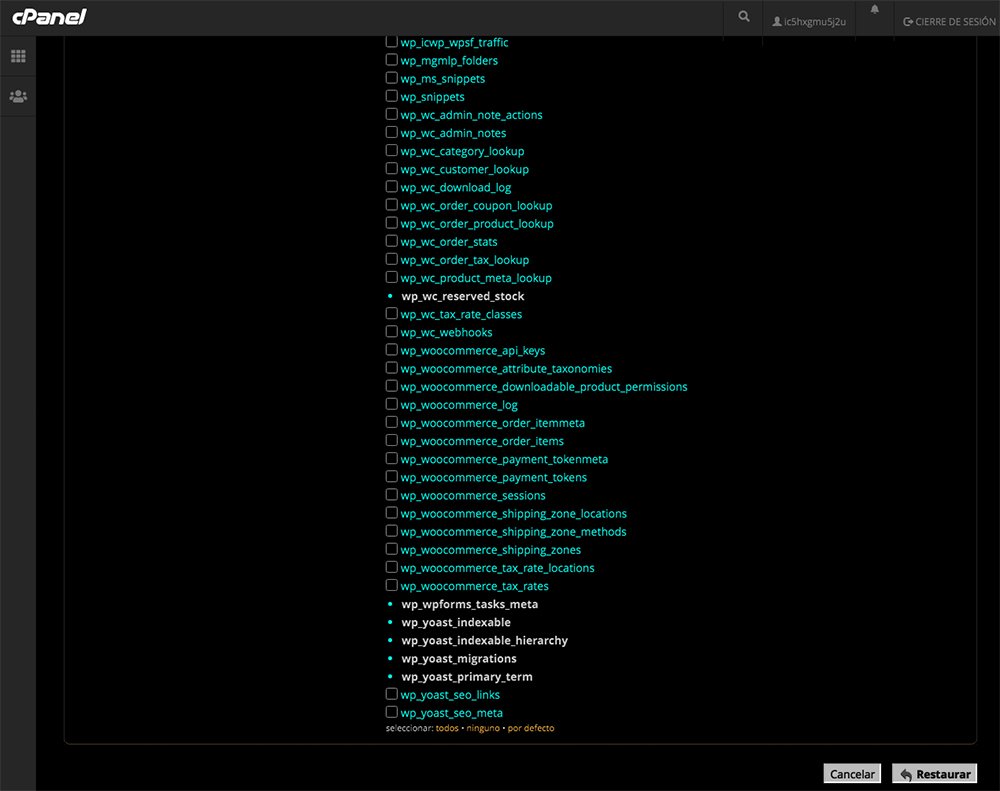Screen dimensions: 1000x791
Task: Open the apps grid sidebar icon
Action: (x=18, y=56)
